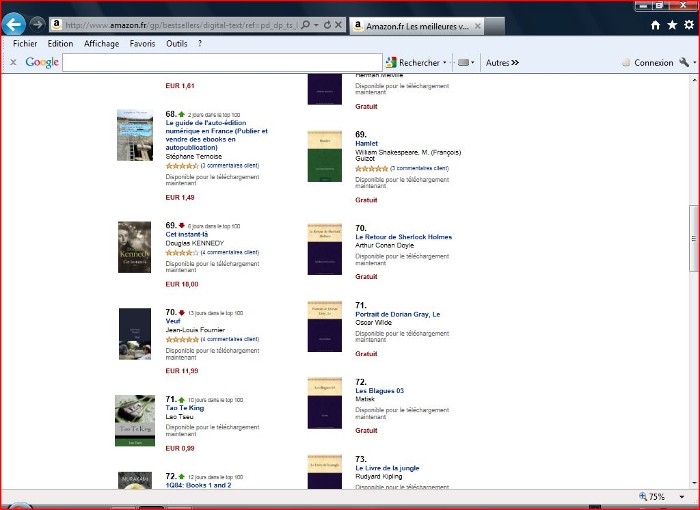Image resolution: width=700 pixels, height=510 pixels.
Task: Click the Hamlet star rating
Action: click(x=371, y=168)
